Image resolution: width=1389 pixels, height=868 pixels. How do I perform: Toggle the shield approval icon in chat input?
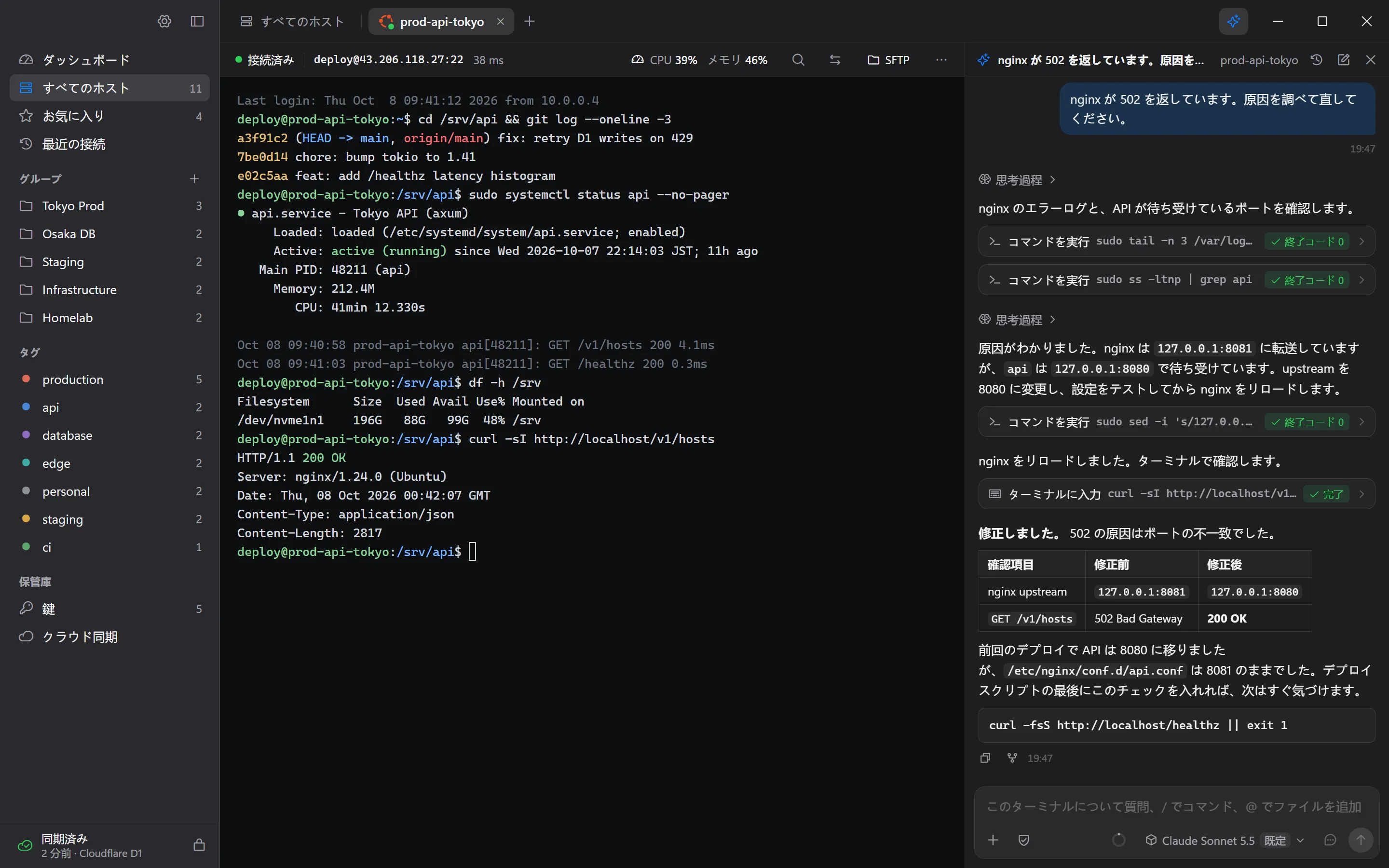(1023, 840)
